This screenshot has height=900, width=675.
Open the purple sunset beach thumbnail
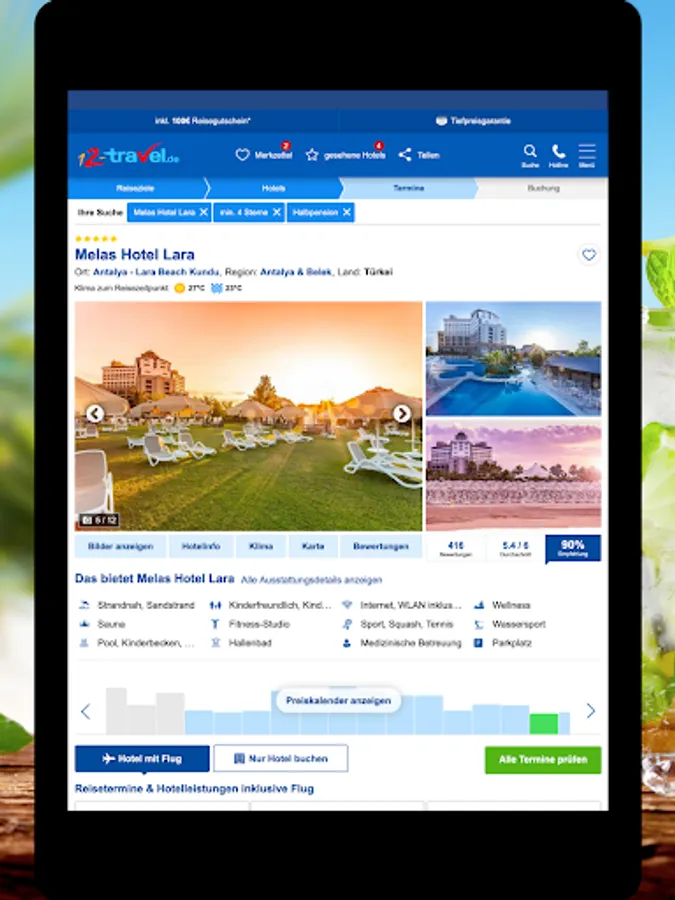click(513, 474)
